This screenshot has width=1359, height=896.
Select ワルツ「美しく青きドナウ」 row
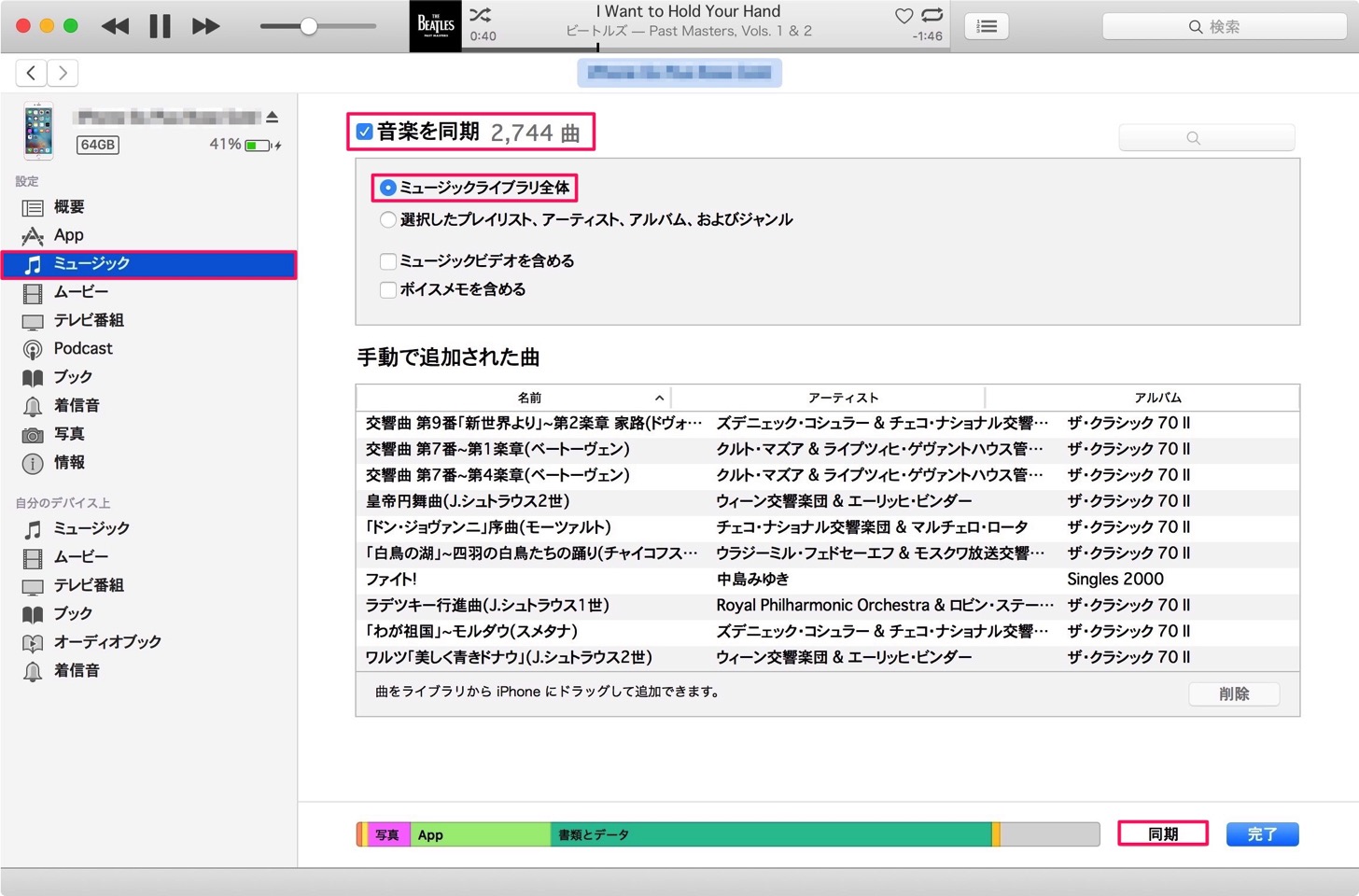[827, 657]
